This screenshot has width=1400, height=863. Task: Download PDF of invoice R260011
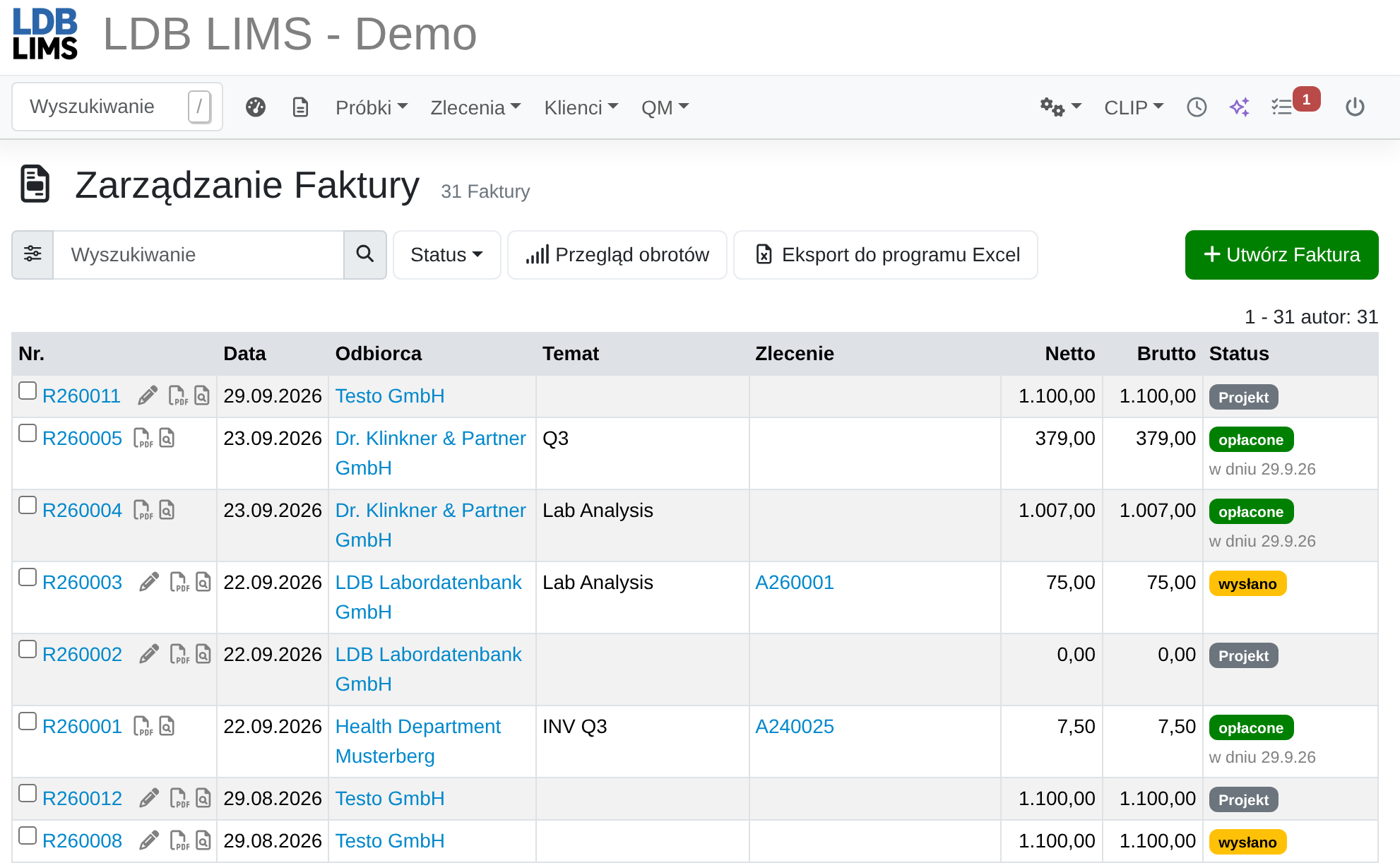178,395
